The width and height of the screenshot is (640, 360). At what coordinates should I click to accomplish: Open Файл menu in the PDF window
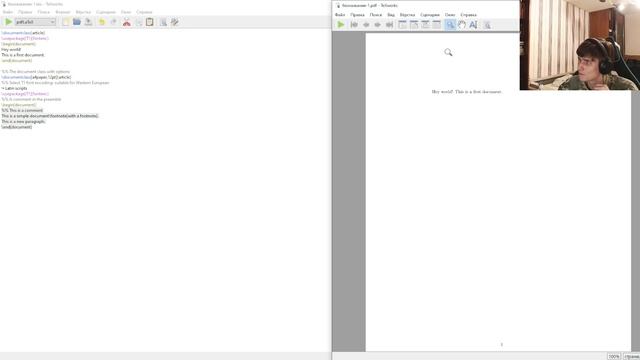pyautogui.click(x=340, y=15)
